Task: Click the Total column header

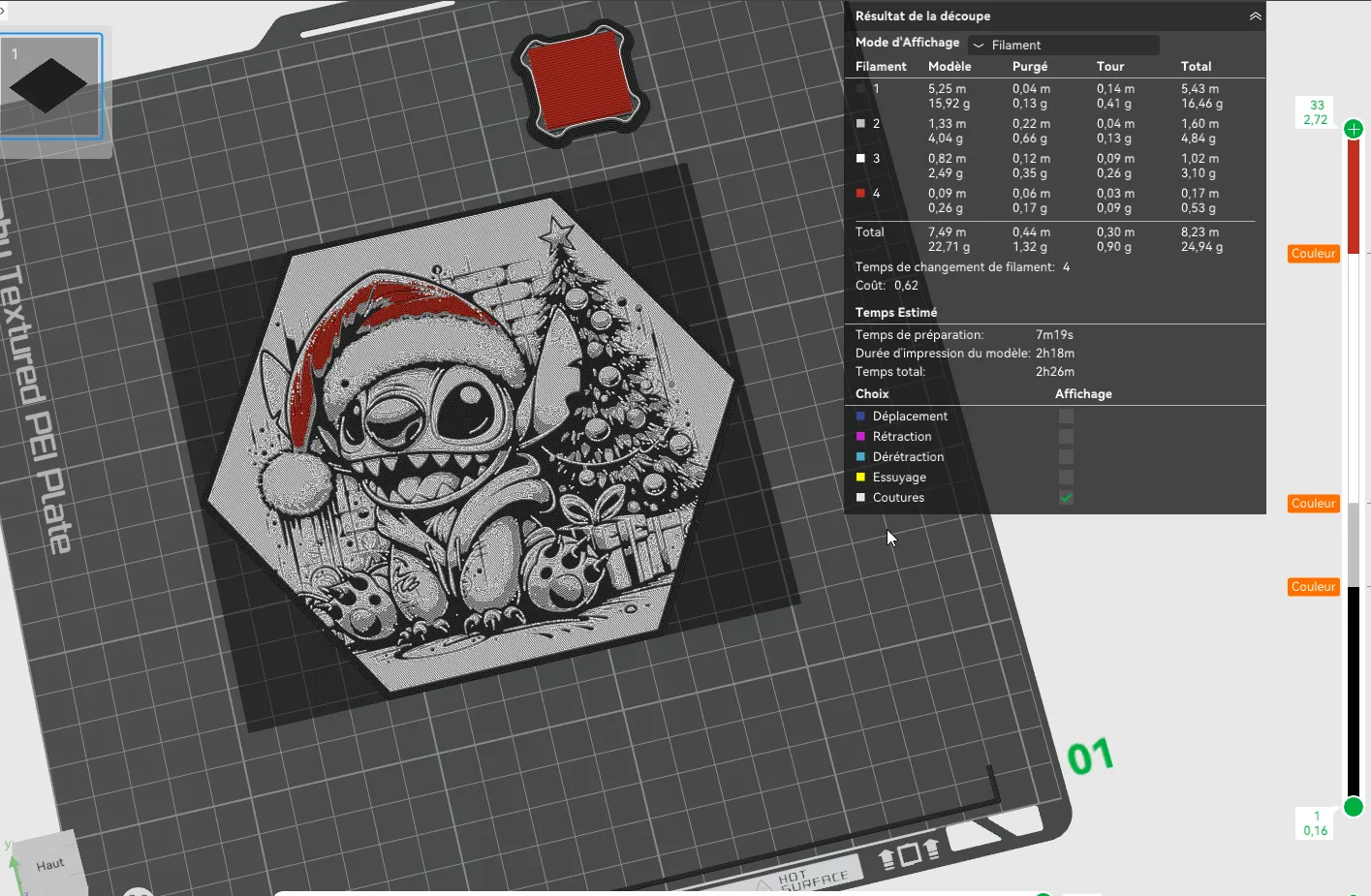Action: 1196,67
